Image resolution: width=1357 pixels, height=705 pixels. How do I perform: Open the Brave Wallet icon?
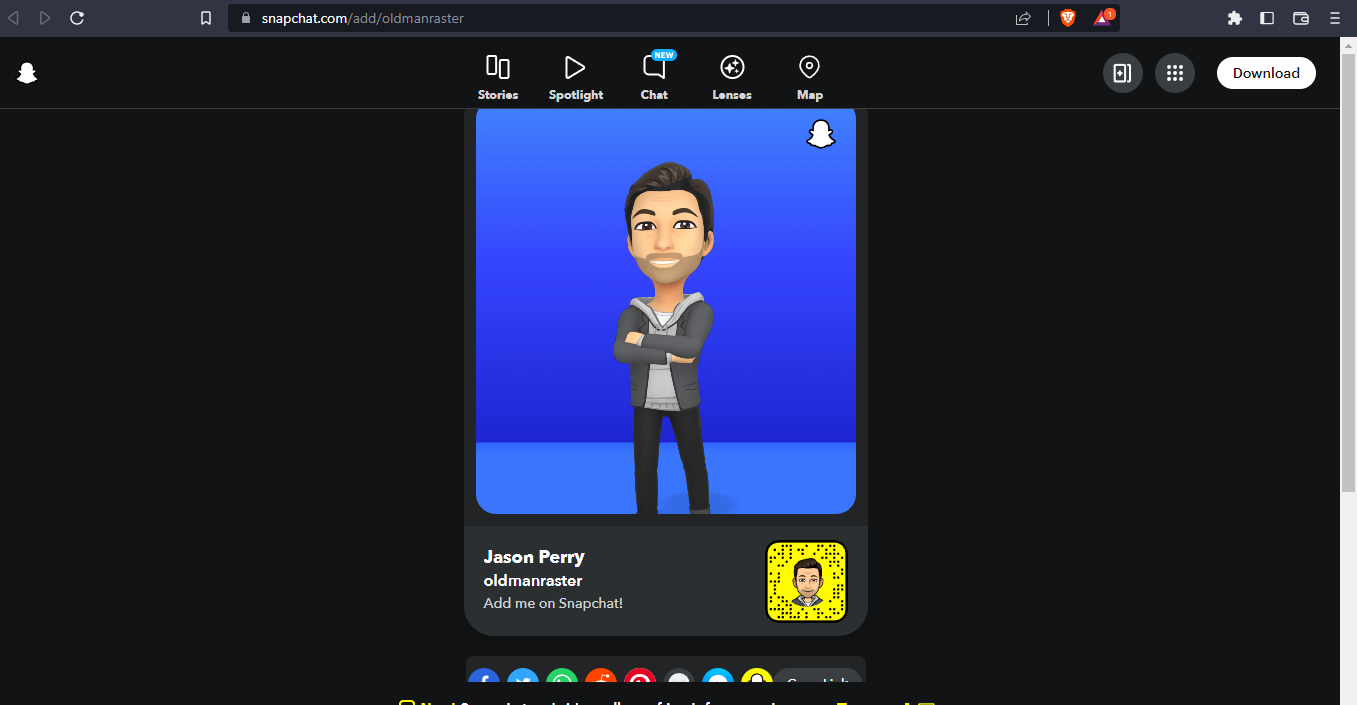pos(1301,18)
